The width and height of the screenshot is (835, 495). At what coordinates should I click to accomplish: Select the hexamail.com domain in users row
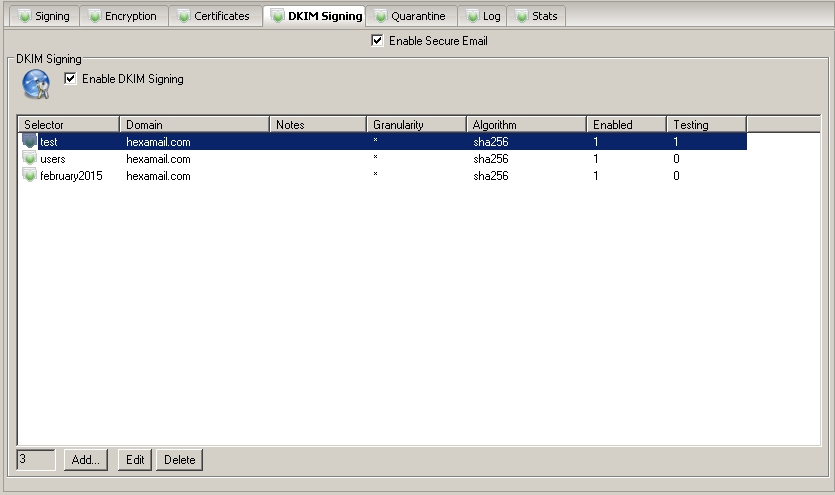[158, 159]
